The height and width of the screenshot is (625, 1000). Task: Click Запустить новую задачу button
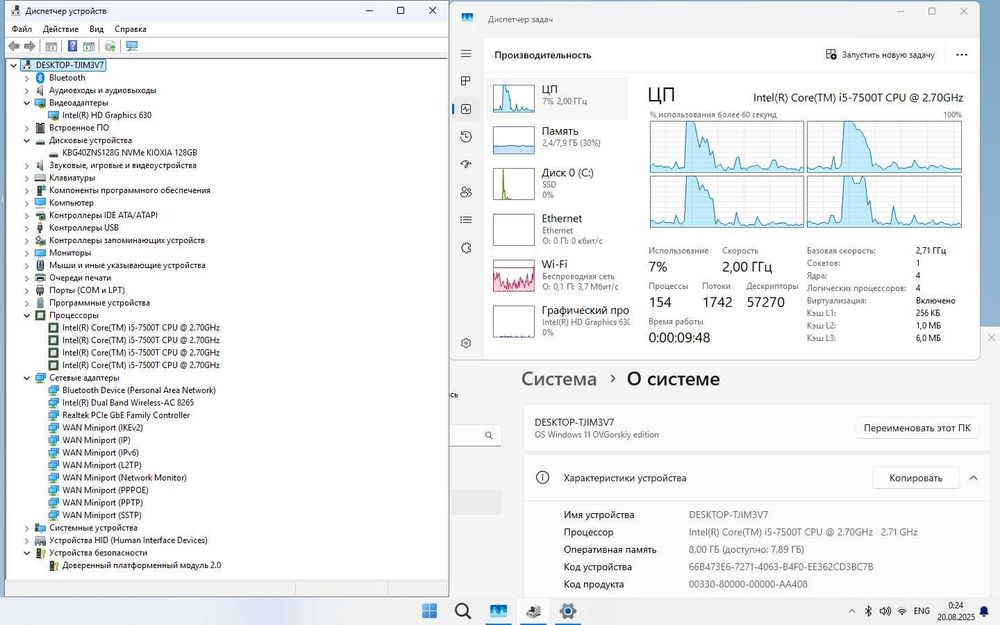pos(880,55)
